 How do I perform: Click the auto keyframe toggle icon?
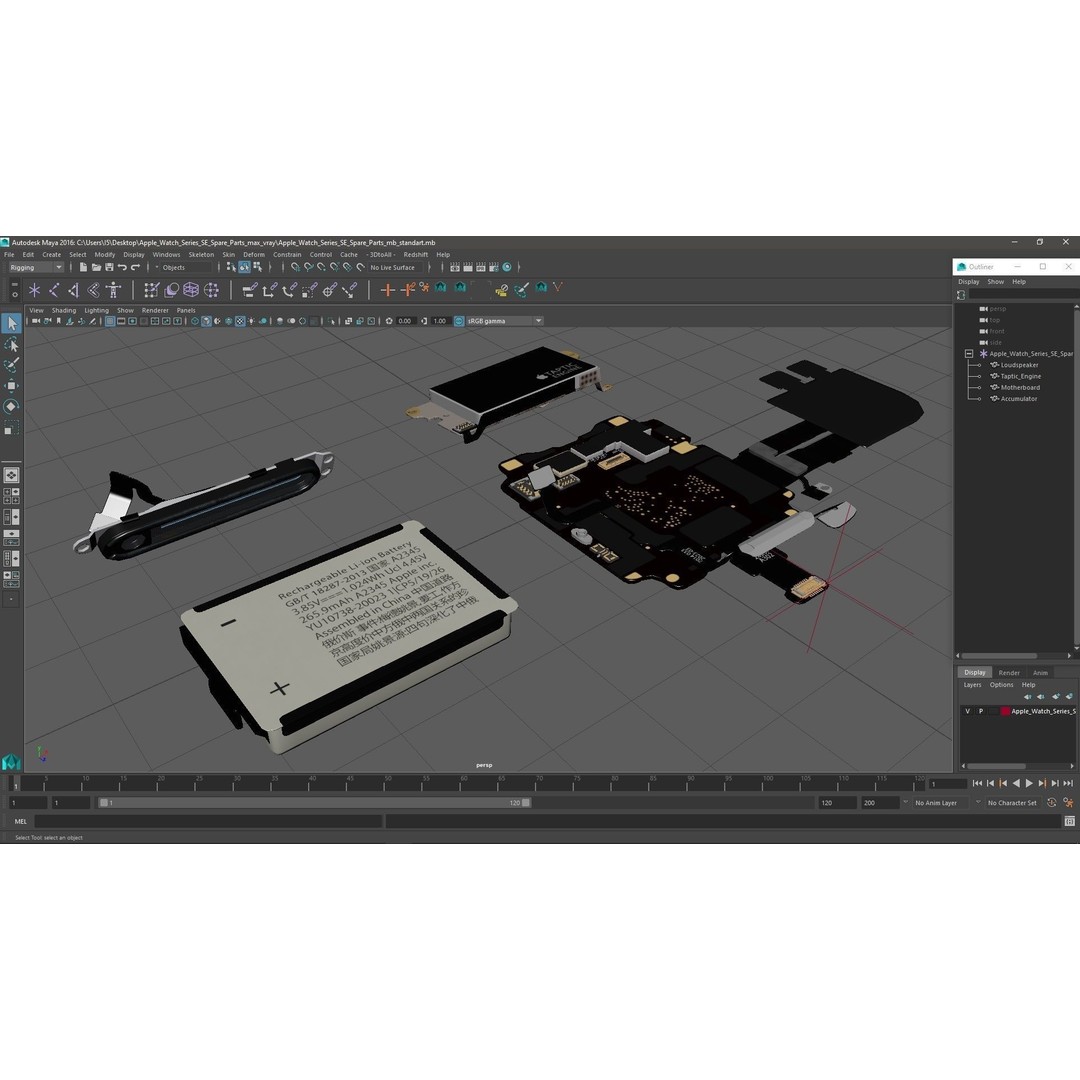pyautogui.click(x=1052, y=802)
